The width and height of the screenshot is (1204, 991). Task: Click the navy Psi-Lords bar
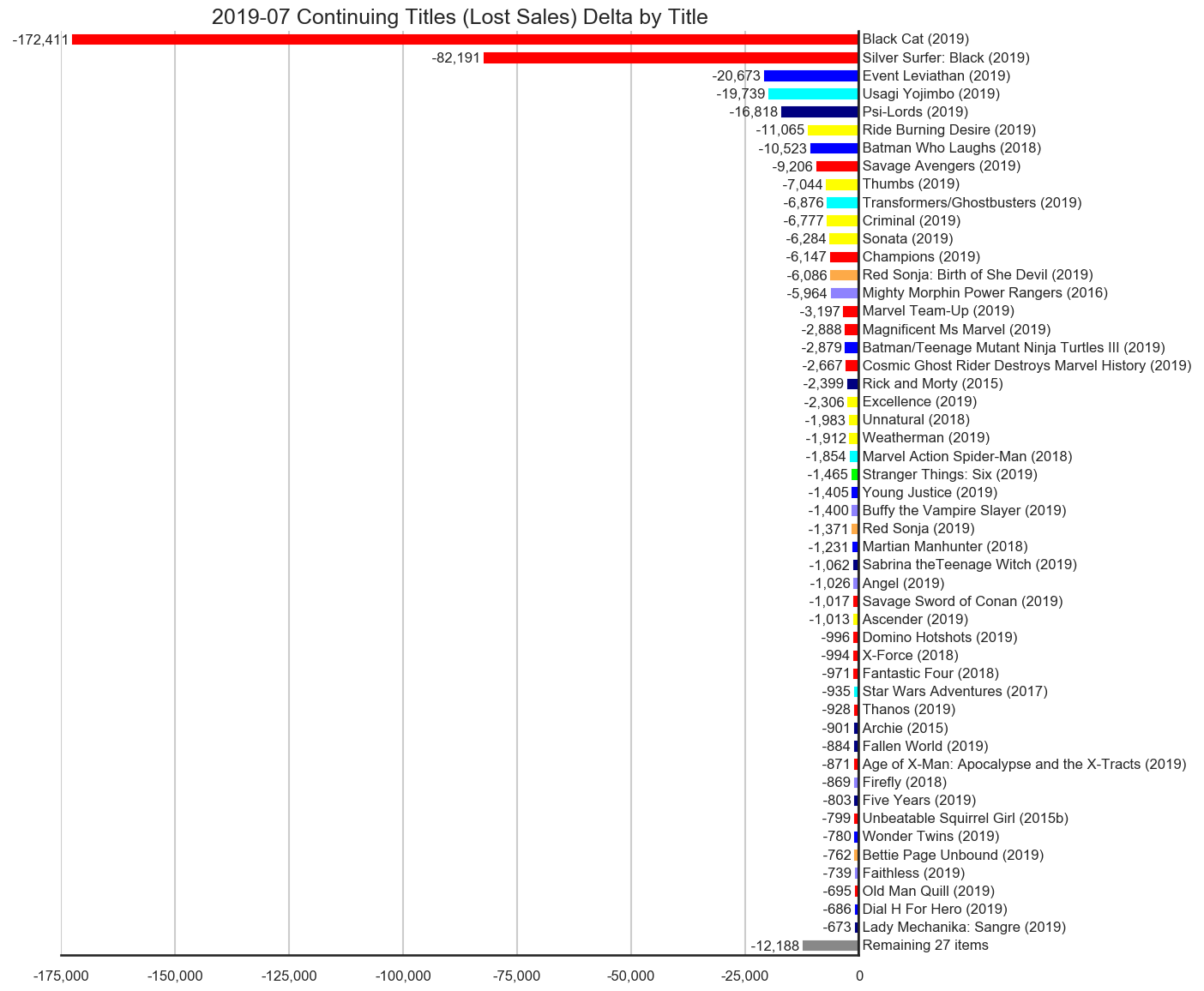tap(820, 112)
